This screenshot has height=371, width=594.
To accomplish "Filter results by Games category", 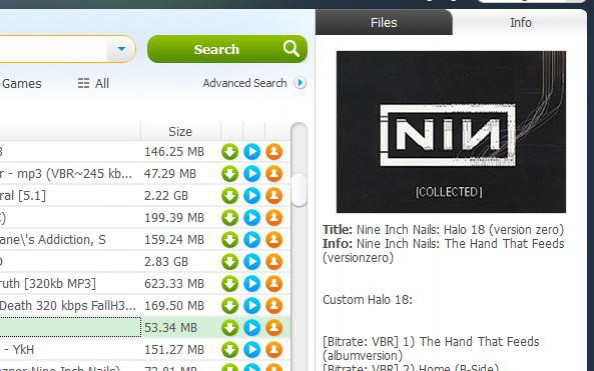I will coord(21,83).
